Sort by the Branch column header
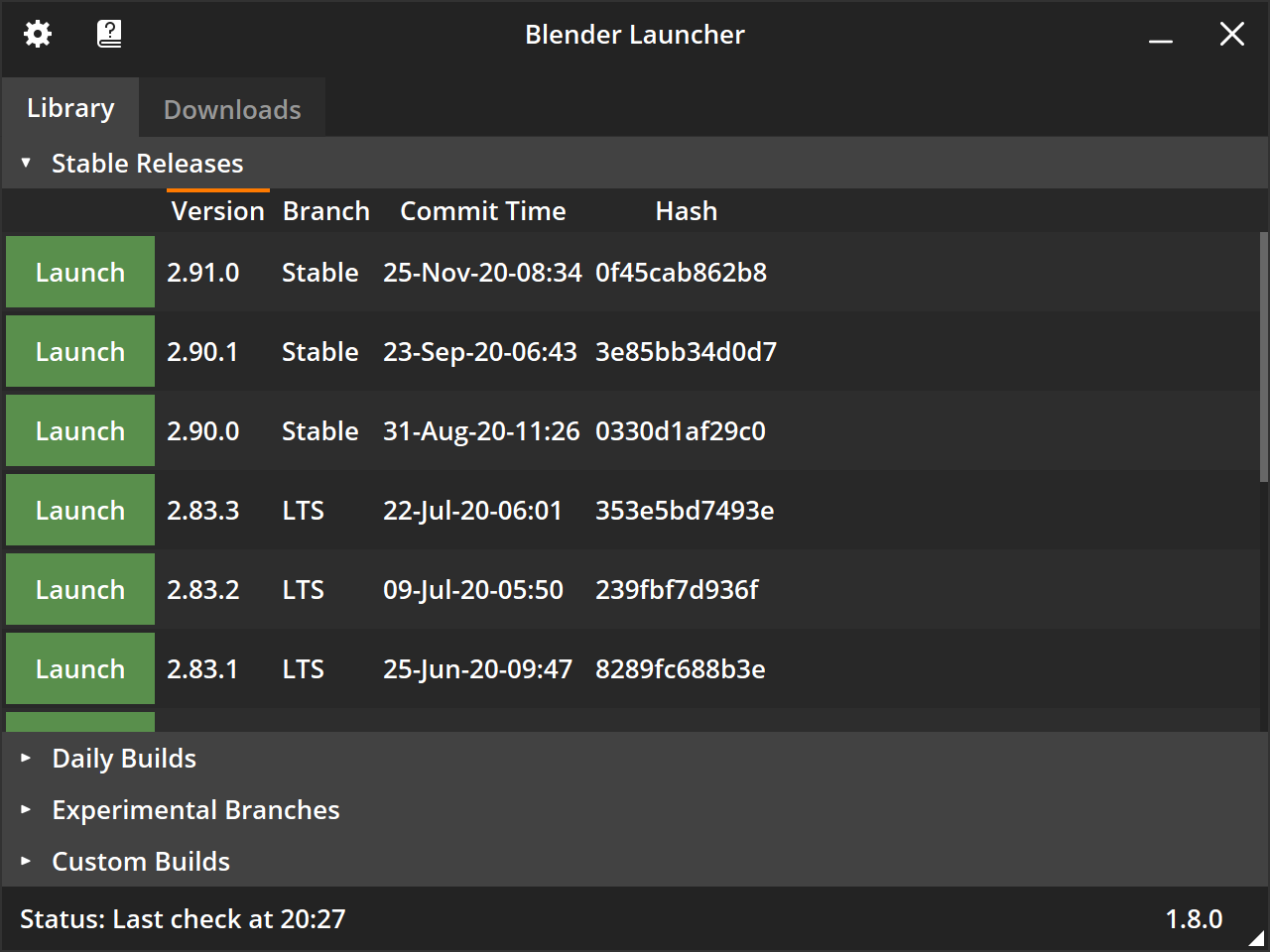Screen dimensions: 1270x952 tap(326, 211)
